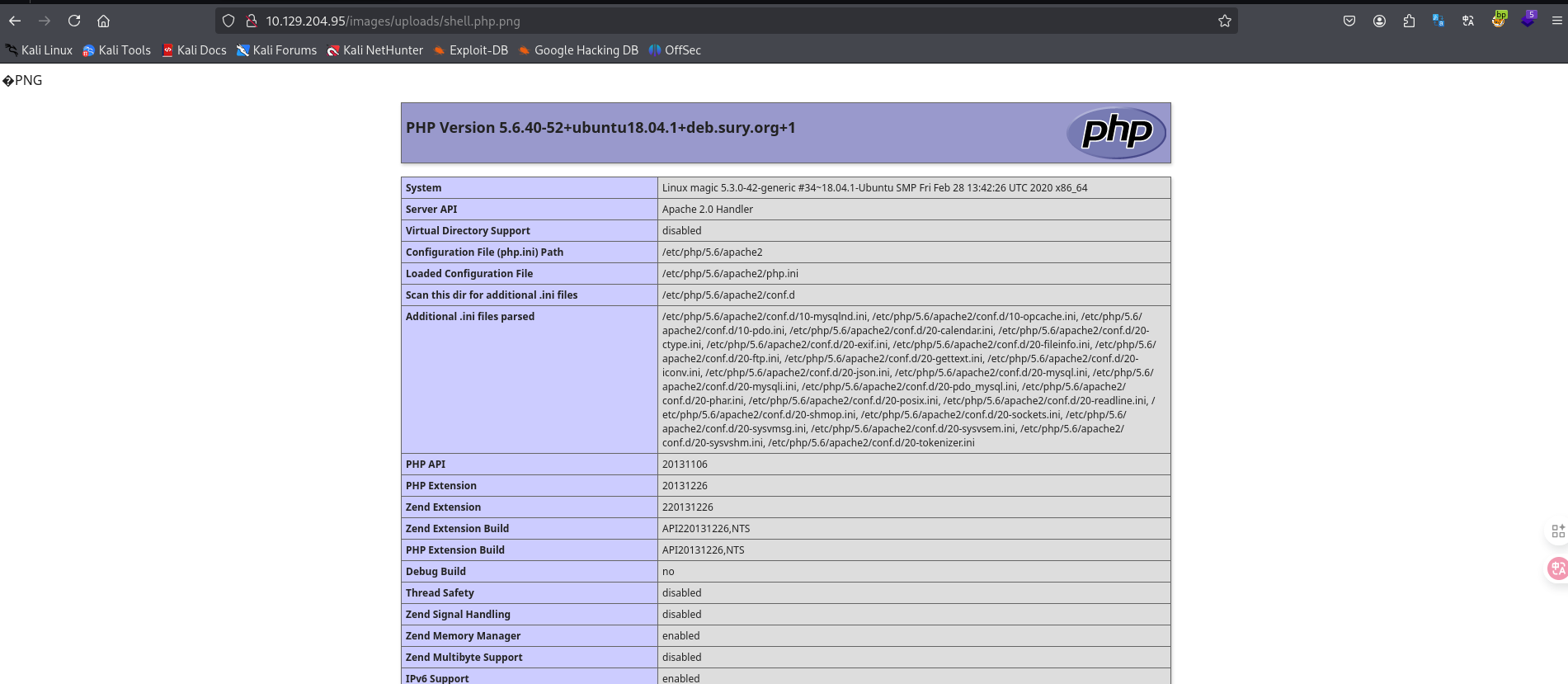This screenshot has width=1568, height=684.
Task: Click the PHP logo image
Action: [1116, 132]
